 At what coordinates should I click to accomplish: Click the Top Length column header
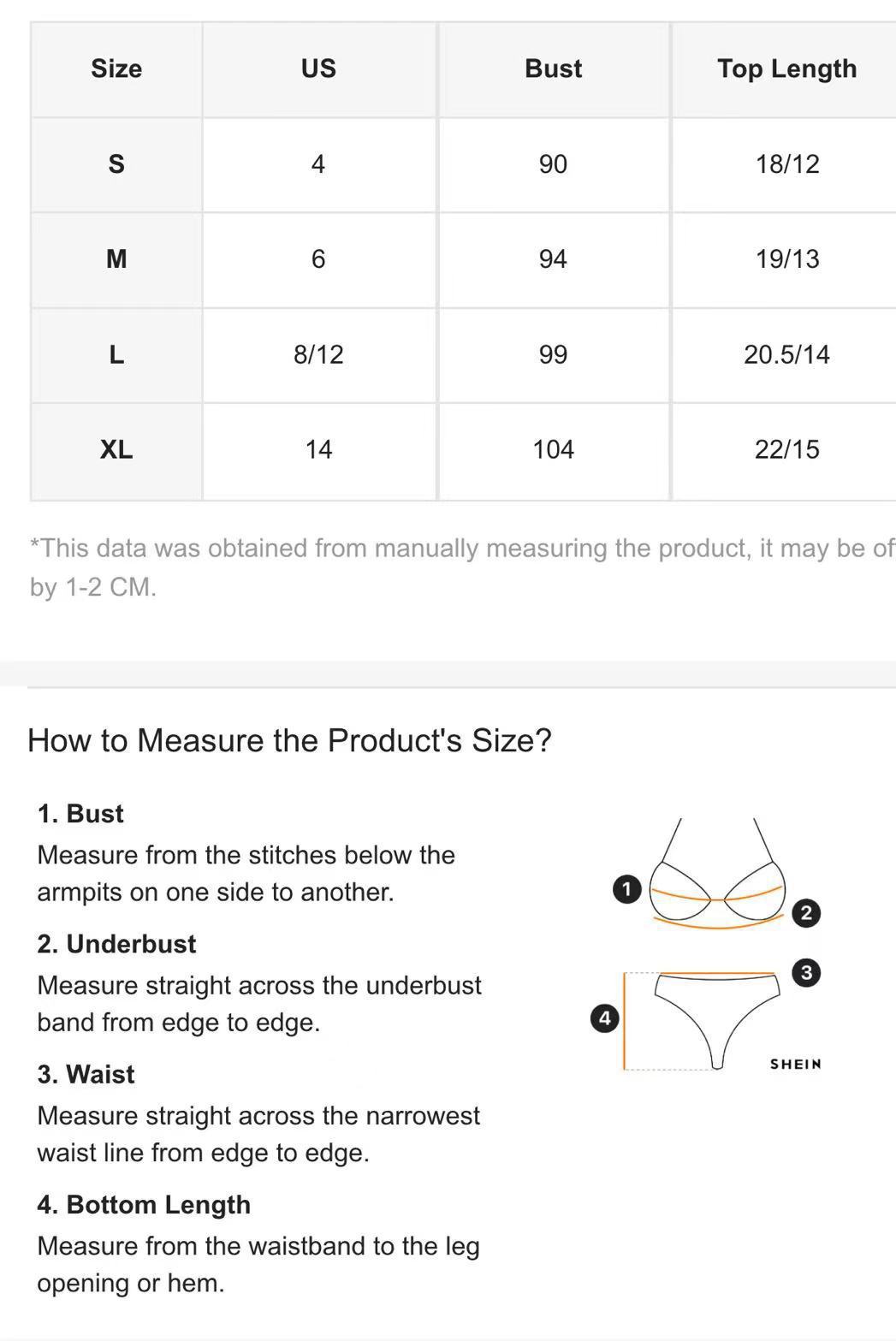coord(786,68)
